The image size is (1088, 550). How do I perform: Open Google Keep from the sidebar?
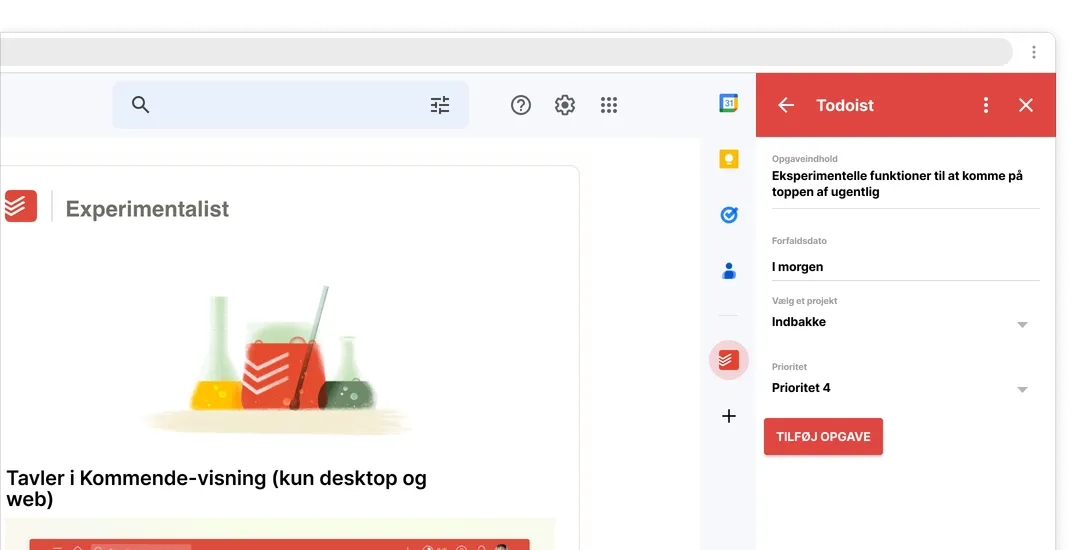click(x=729, y=159)
